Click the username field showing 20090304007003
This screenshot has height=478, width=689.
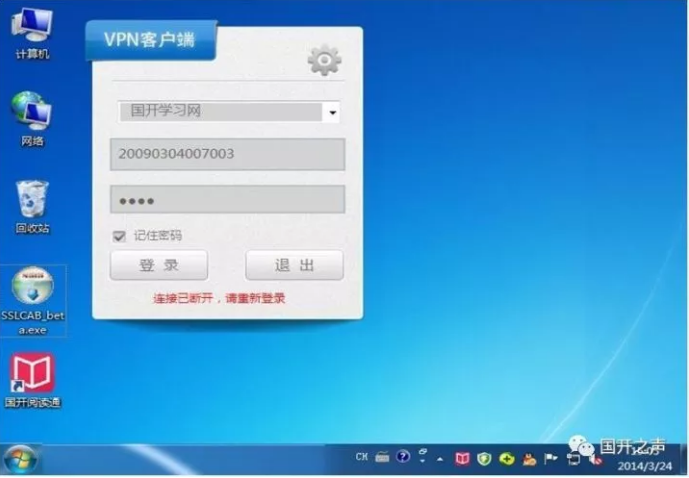227,154
